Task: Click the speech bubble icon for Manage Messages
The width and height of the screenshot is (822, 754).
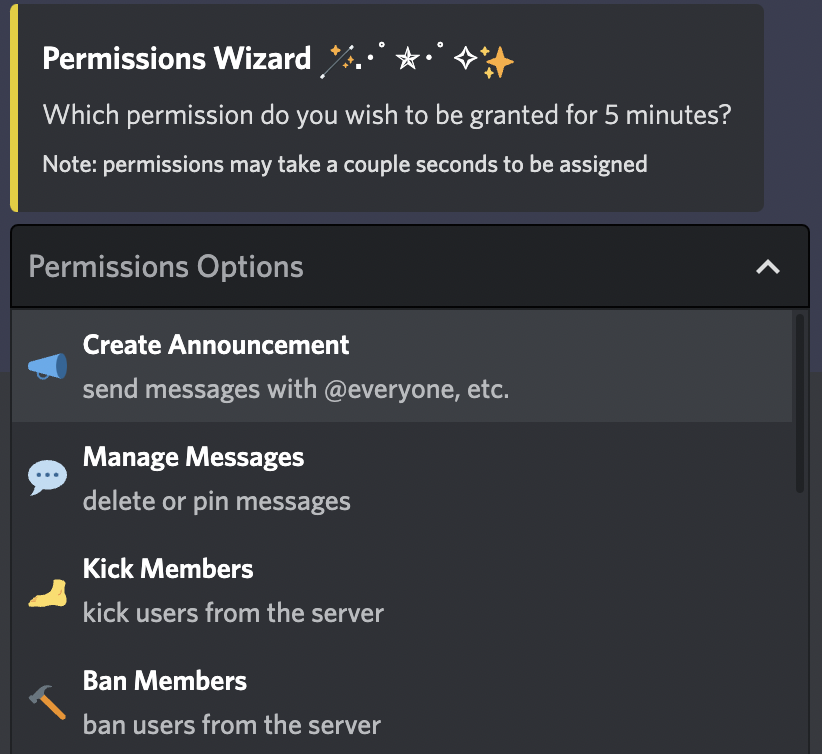Action: coord(47,477)
